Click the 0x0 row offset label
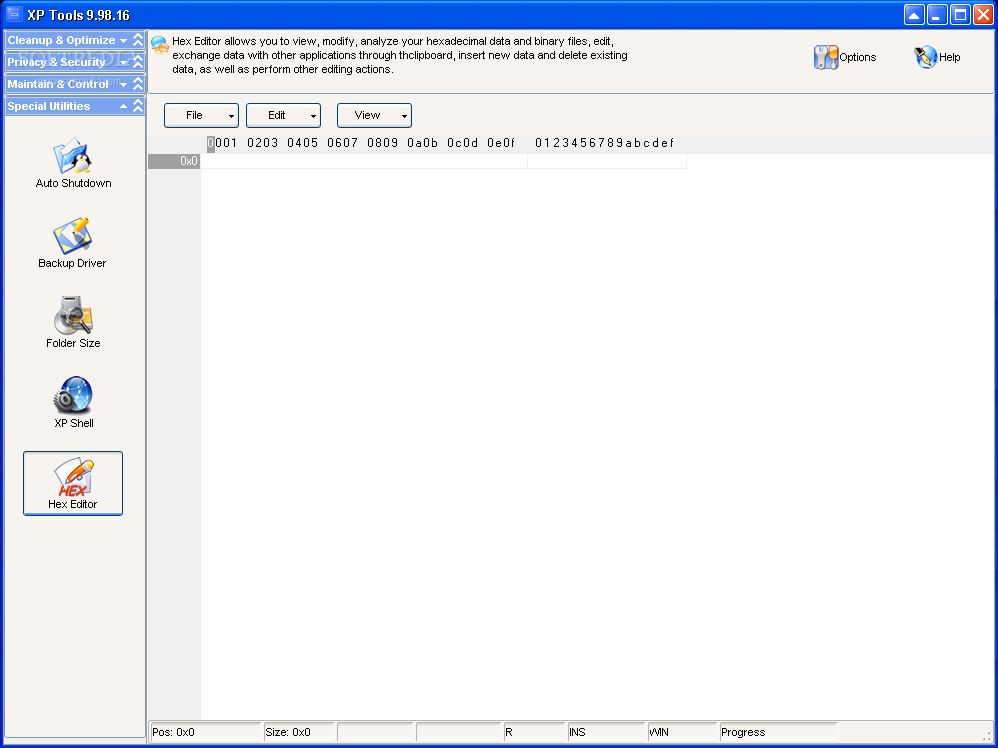The image size is (998, 748). [x=174, y=161]
